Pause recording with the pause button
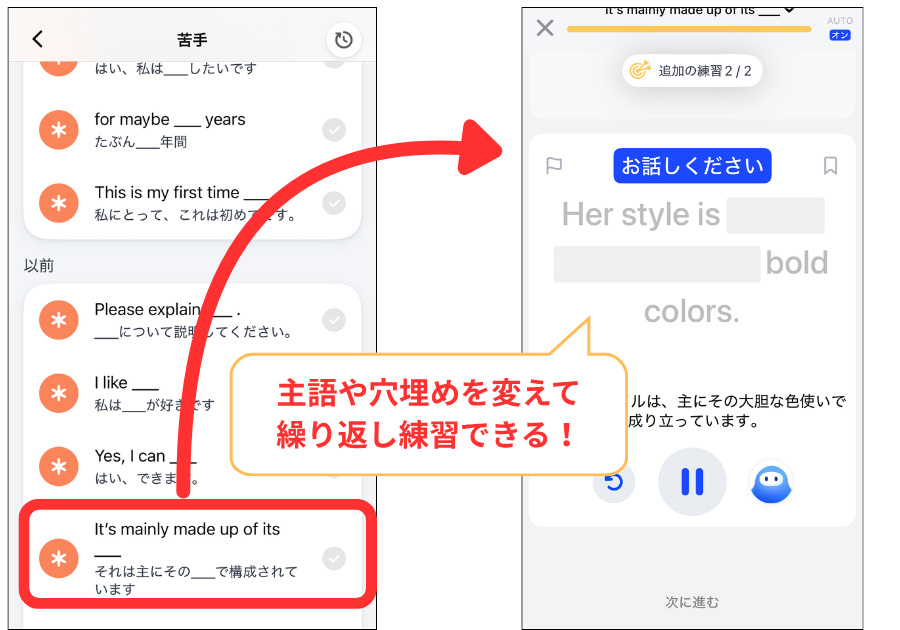Image resolution: width=900 pixels, height=630 pixels. pos(692,481)
